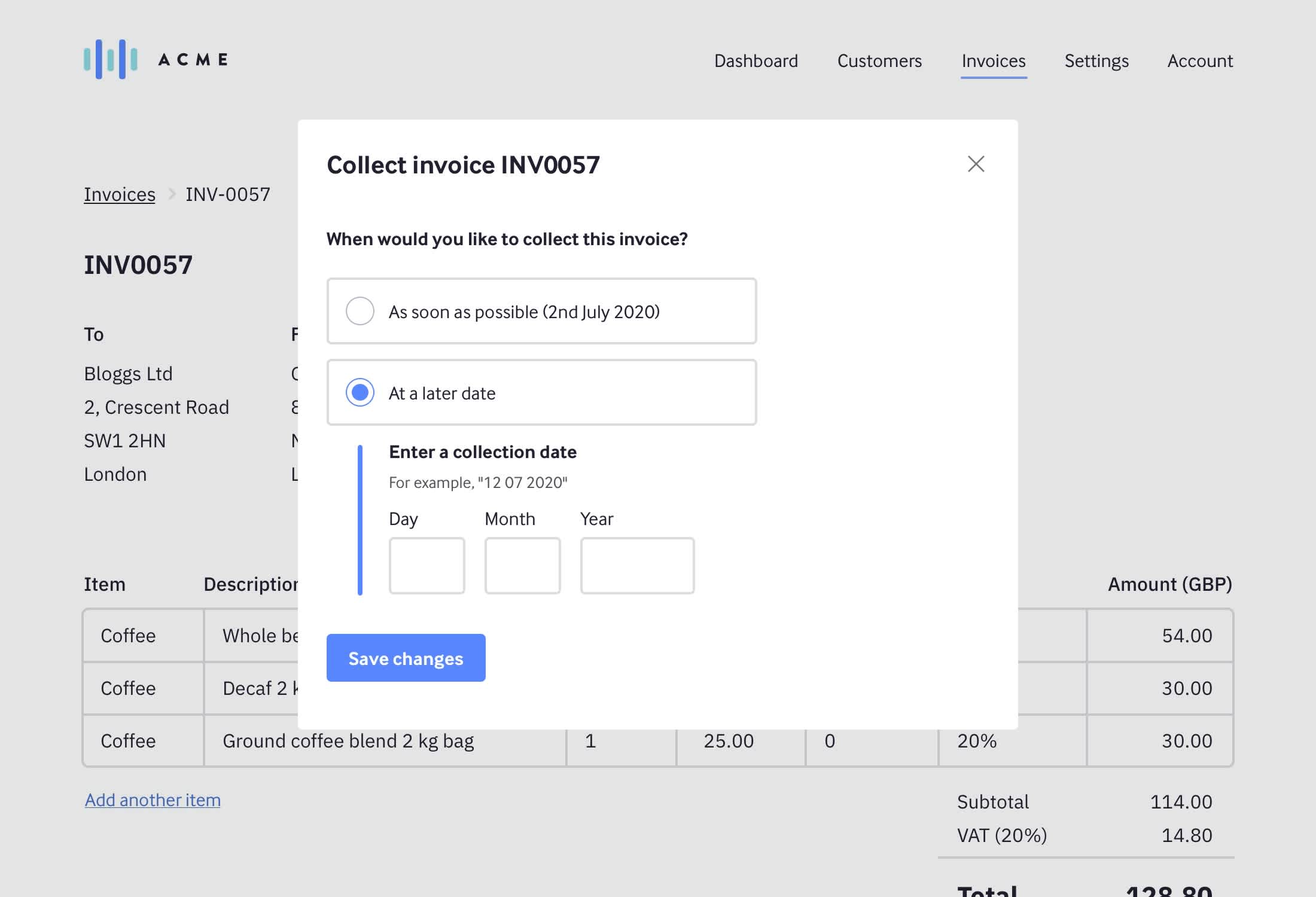The width and height of the screenshot is (1316, 897).
Task: Open the Dashboard nav item
Action: (756, 61)
